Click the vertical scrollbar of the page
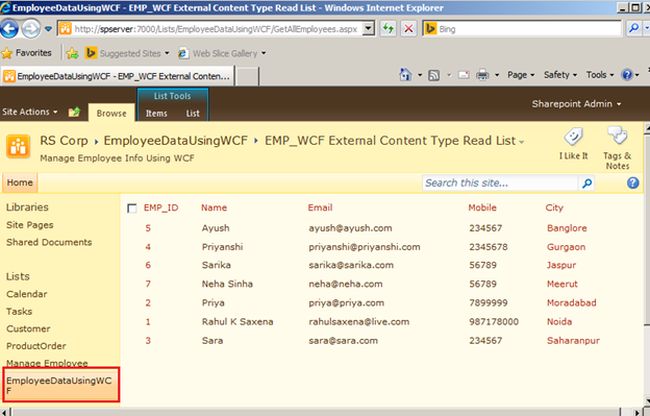Screen dimensions: 650x416 pyautogui.click(x=647, y=265)
